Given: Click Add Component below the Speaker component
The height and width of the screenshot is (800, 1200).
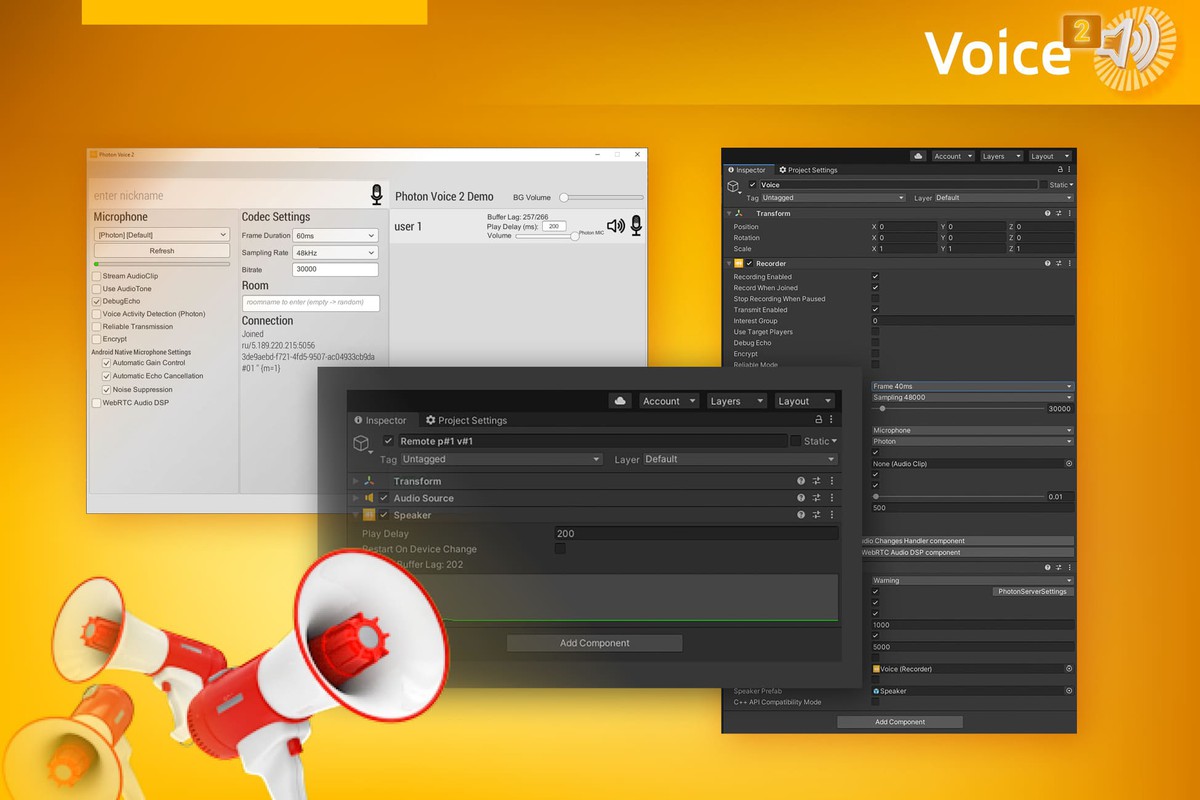Looking at the screenshot, I should (594, 643).
